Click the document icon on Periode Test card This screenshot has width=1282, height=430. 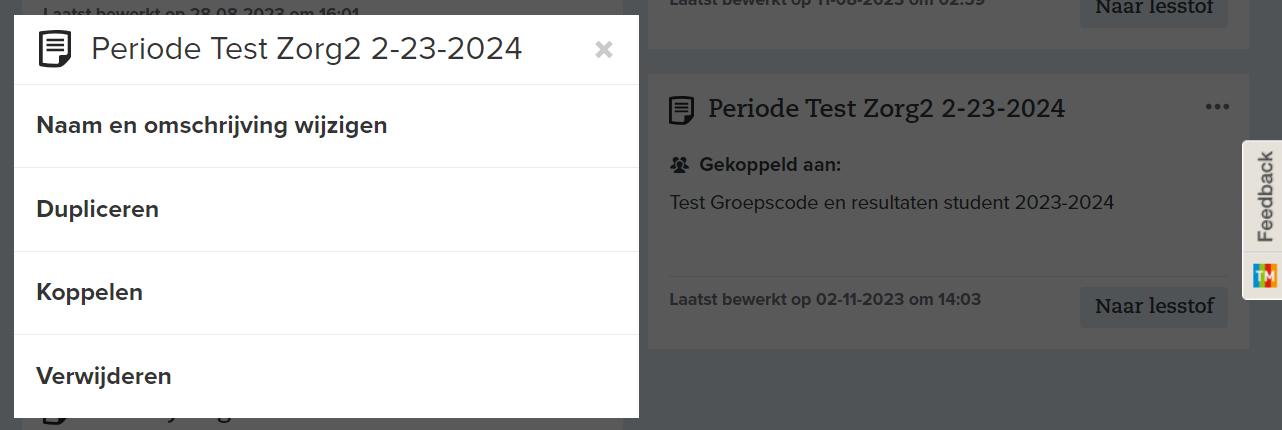click(682, 109)
